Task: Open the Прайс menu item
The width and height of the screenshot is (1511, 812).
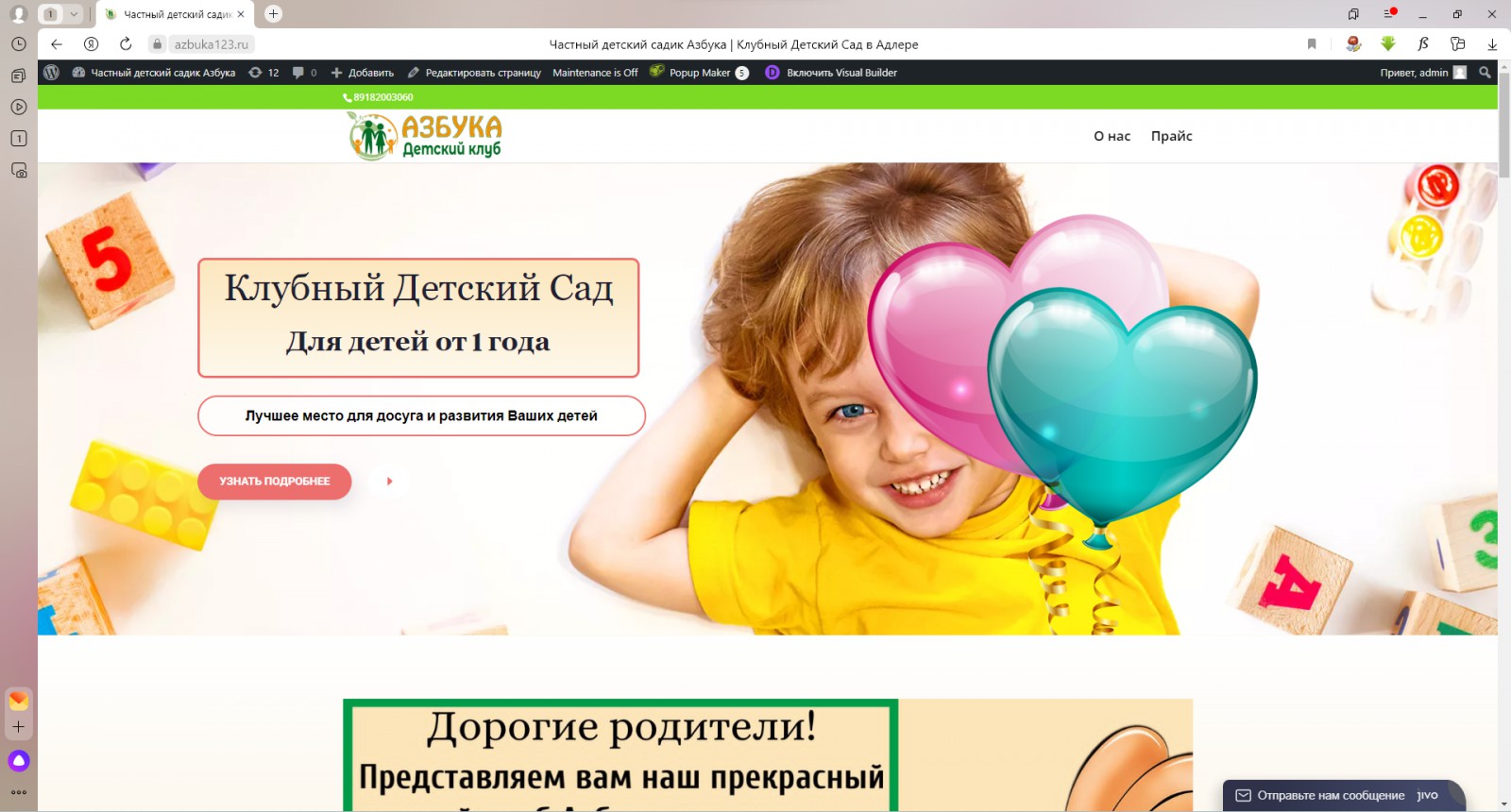Action: click(1171, 136)
